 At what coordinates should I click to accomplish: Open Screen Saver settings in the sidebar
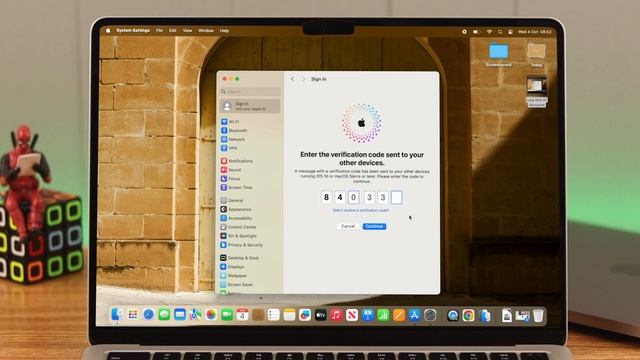[x=237, y=284]
